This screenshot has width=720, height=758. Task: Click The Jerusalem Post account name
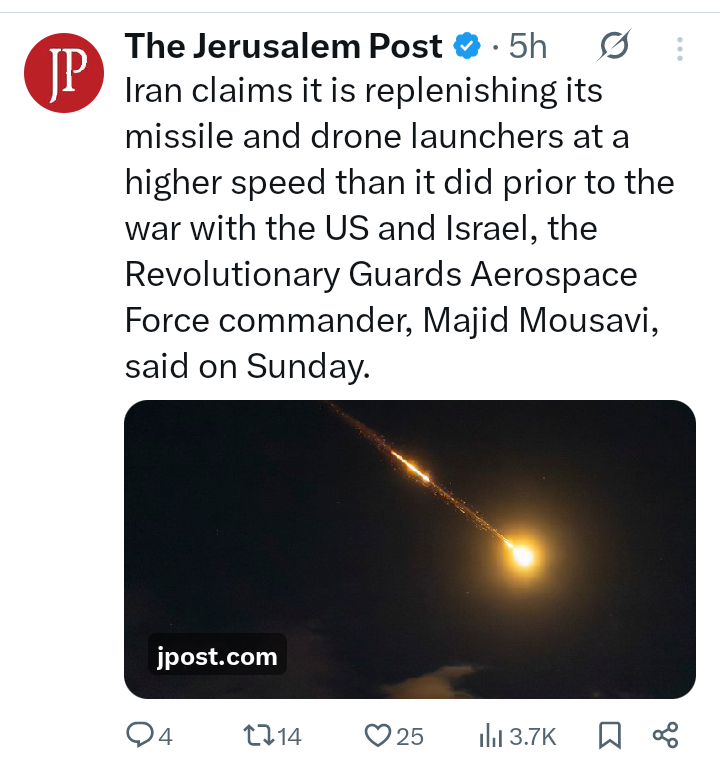(283, 46)
